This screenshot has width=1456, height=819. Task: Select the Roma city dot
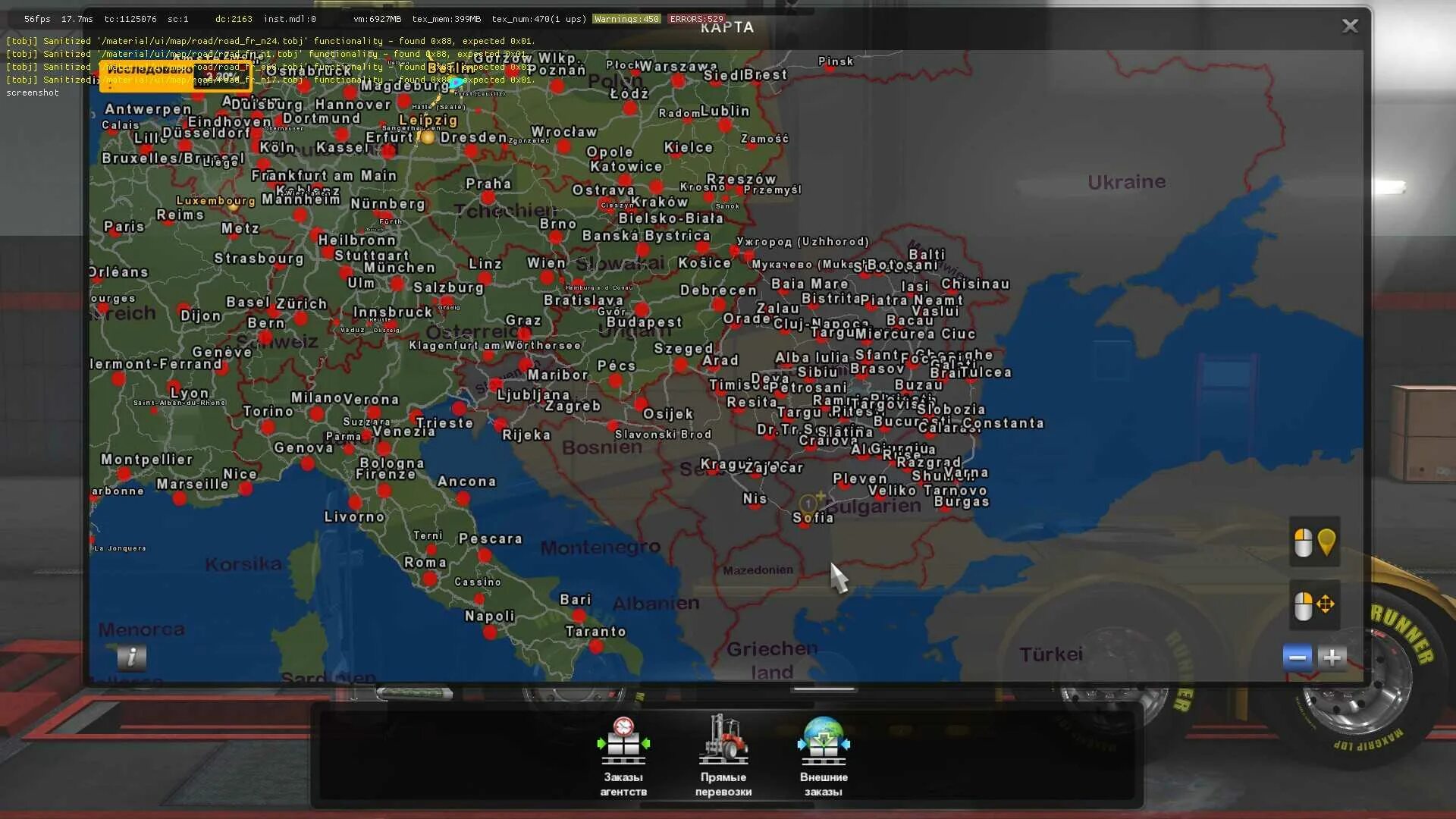[430, 579]
